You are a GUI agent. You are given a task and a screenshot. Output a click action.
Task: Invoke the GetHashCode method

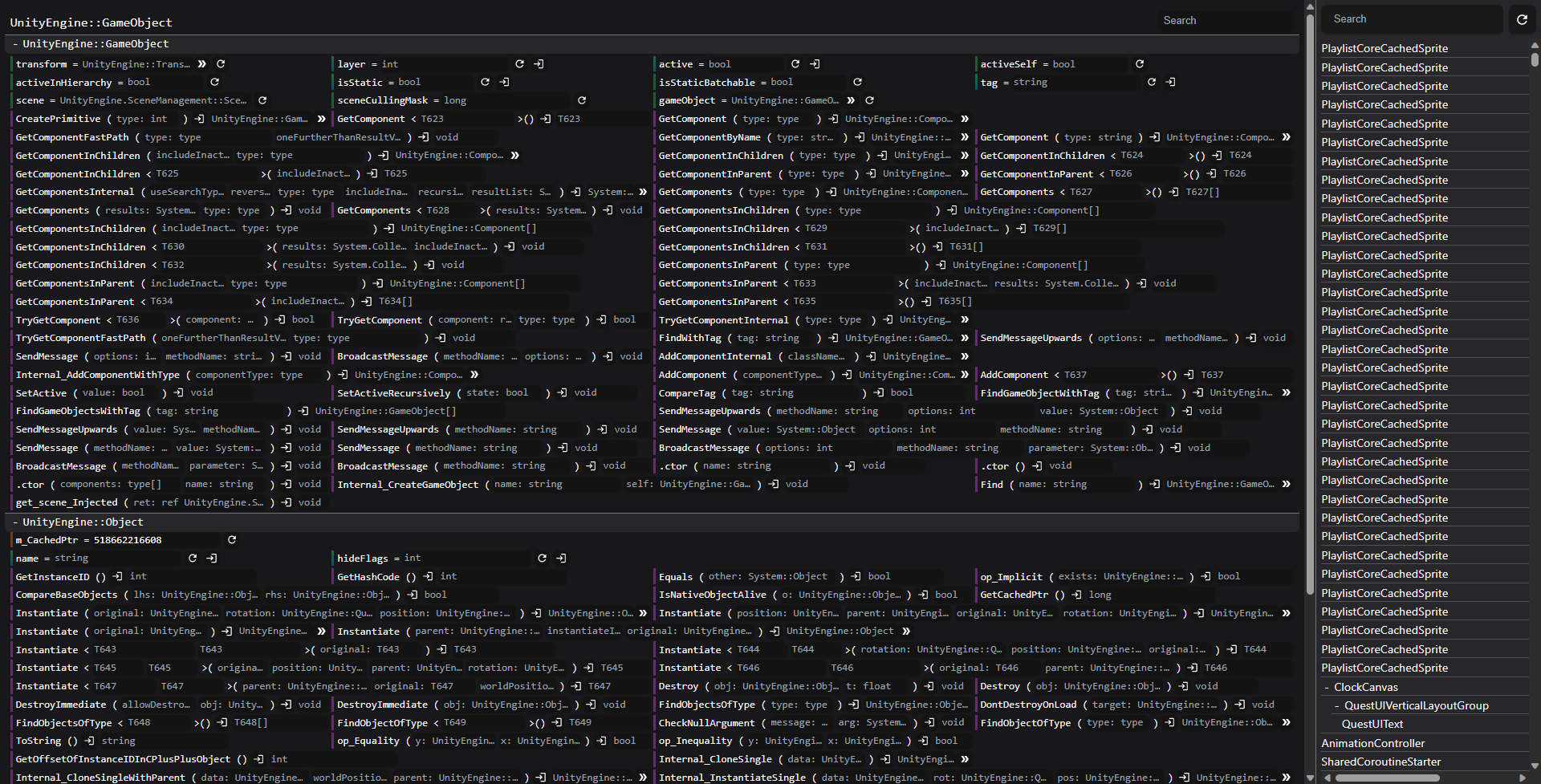(x=429, y=576)
